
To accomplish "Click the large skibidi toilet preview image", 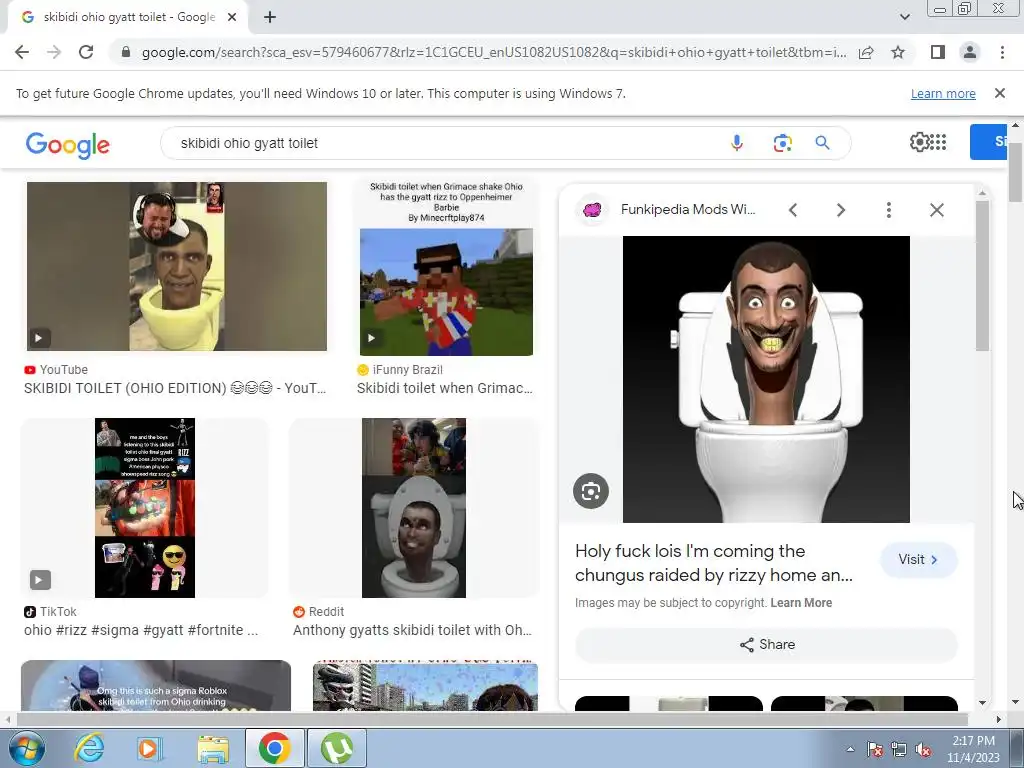I will tap(766, 379).
